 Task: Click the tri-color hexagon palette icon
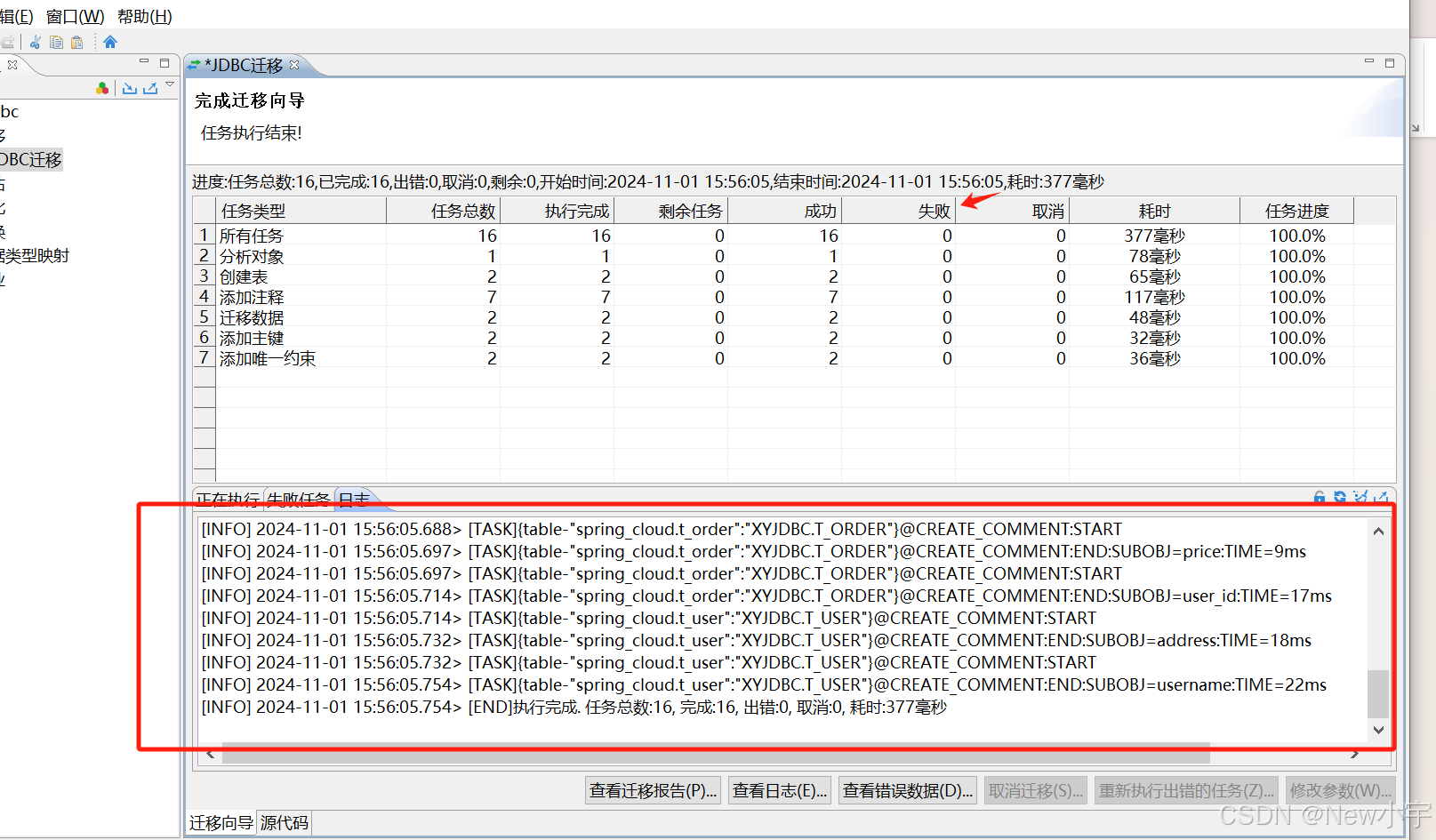click(102, 88)
